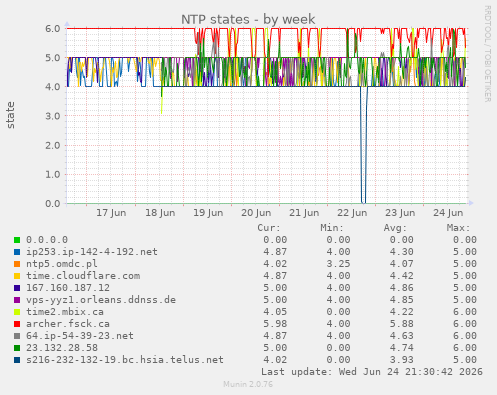
Task: Click the navy swatch for s216-232-132-19.bc.hsia.telus.net
Action: pyautogui.click(x=17, y=360)
